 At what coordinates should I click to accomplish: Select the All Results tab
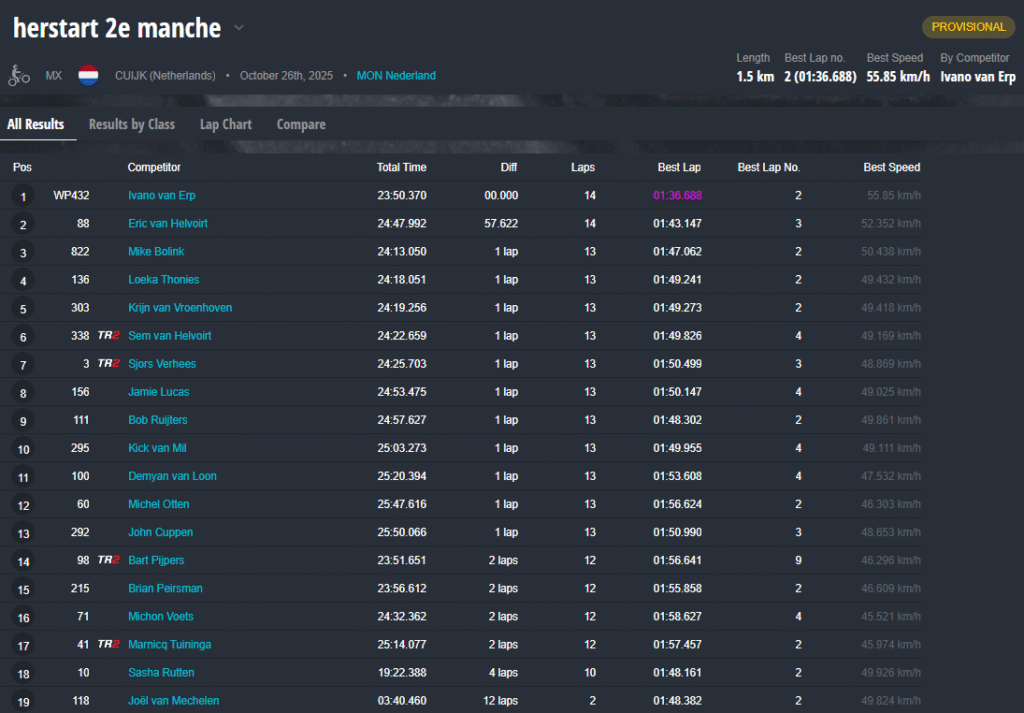coord(36,125)
